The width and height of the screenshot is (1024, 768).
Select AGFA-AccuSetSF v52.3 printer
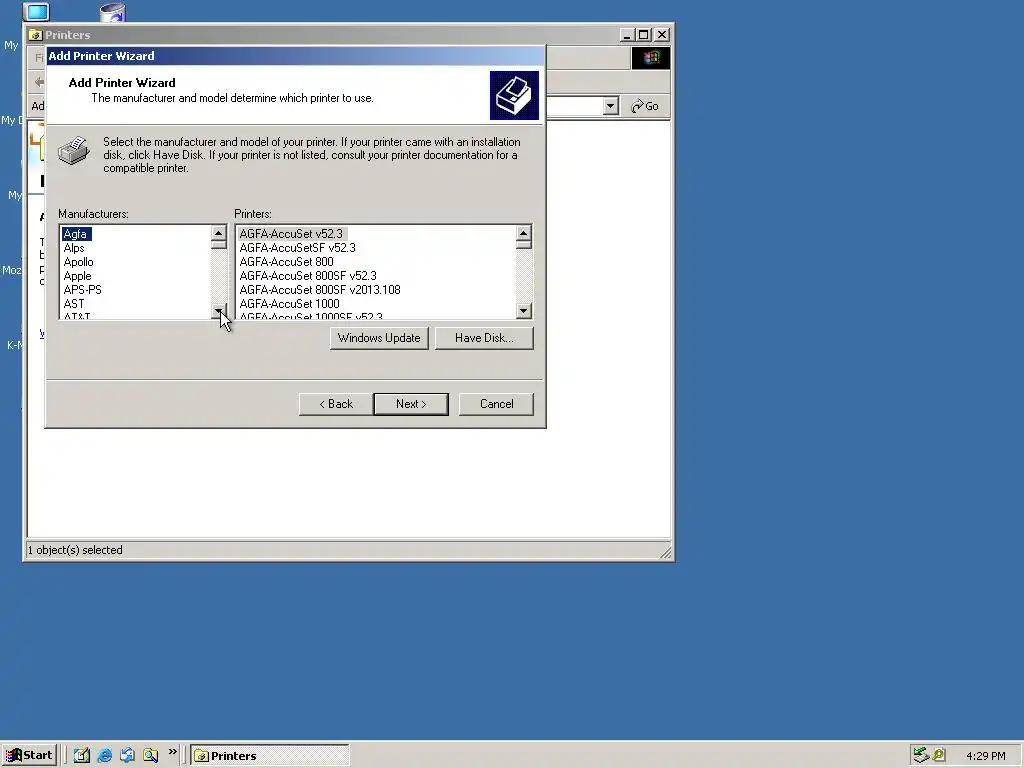pyautogui.click(x=298, y=248)
